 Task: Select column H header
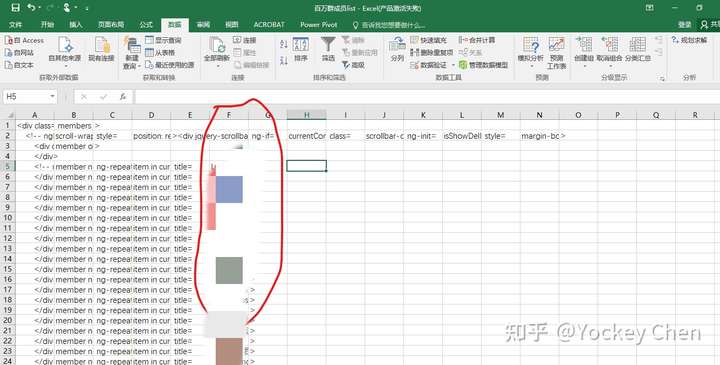point(307,115)
